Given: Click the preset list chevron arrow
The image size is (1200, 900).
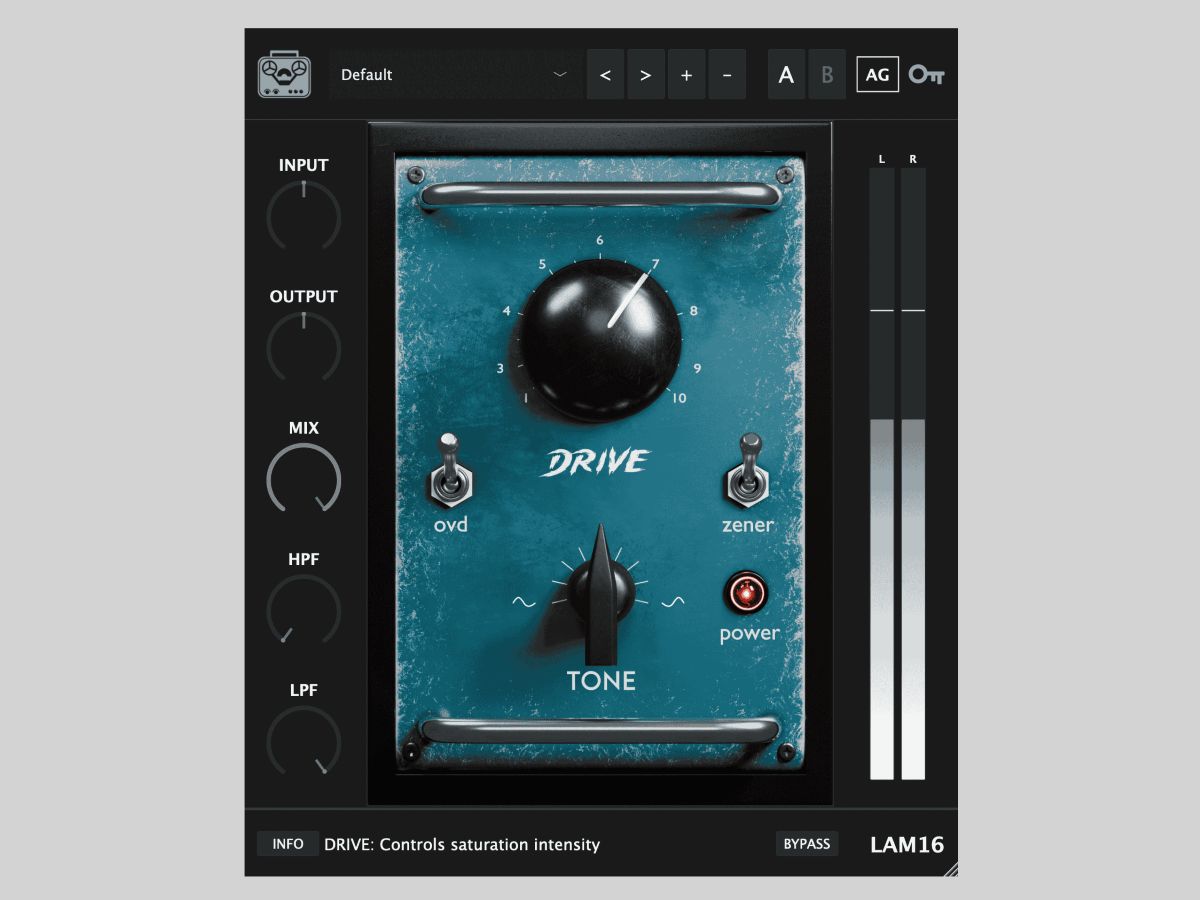Looking at the screenshot, I should [559, 74].
